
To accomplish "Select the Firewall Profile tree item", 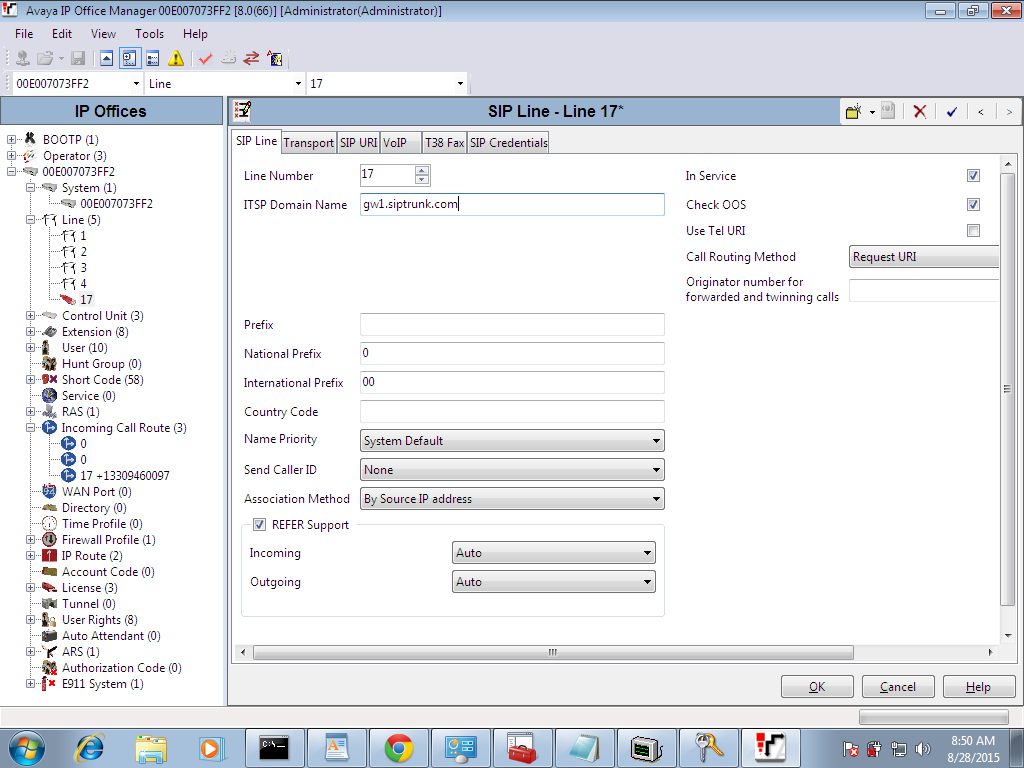I will pyautogui.click(x=108, y=539).
